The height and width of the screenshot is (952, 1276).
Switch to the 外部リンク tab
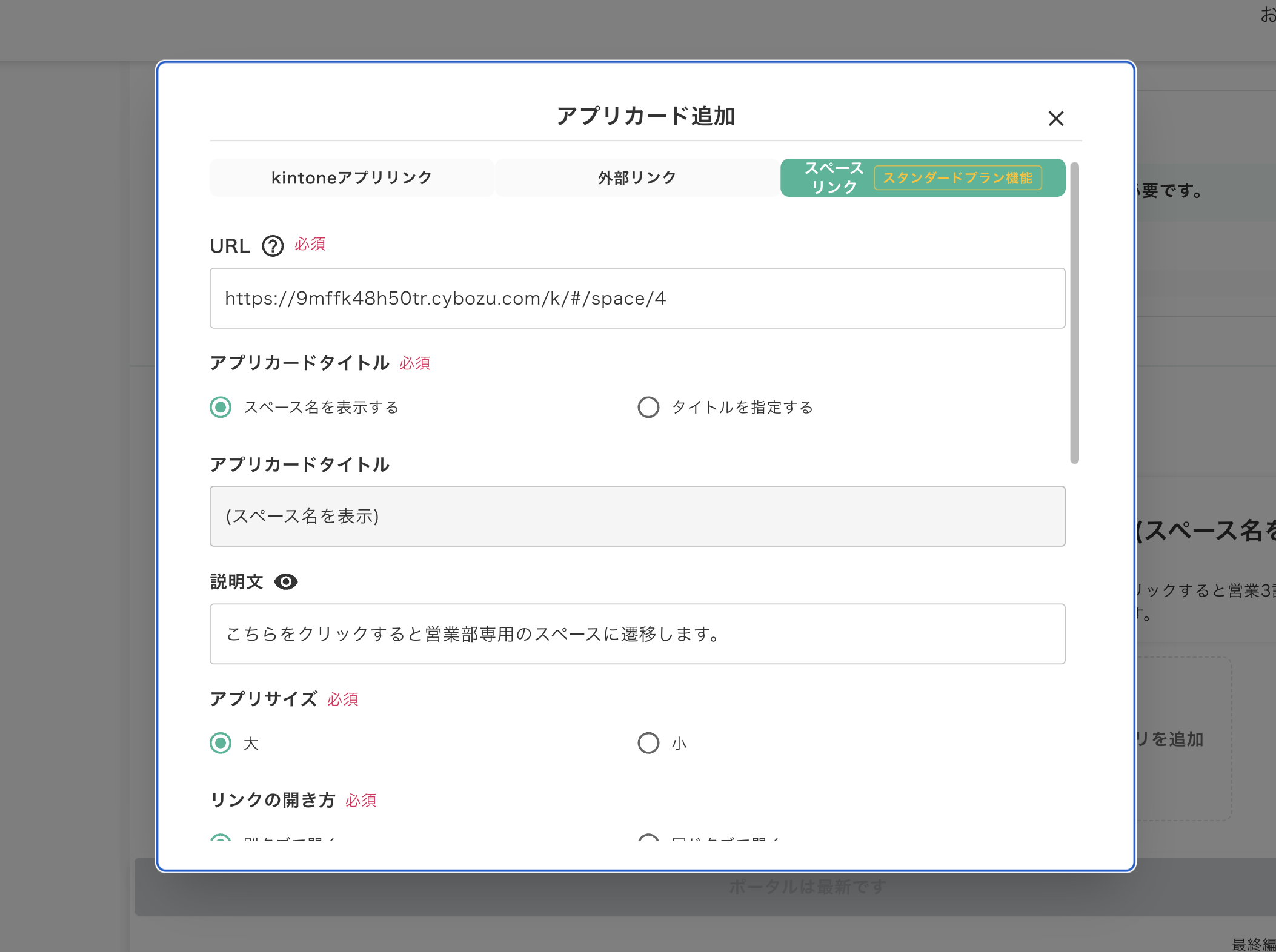pyautogui.click(x=636, y=177)
